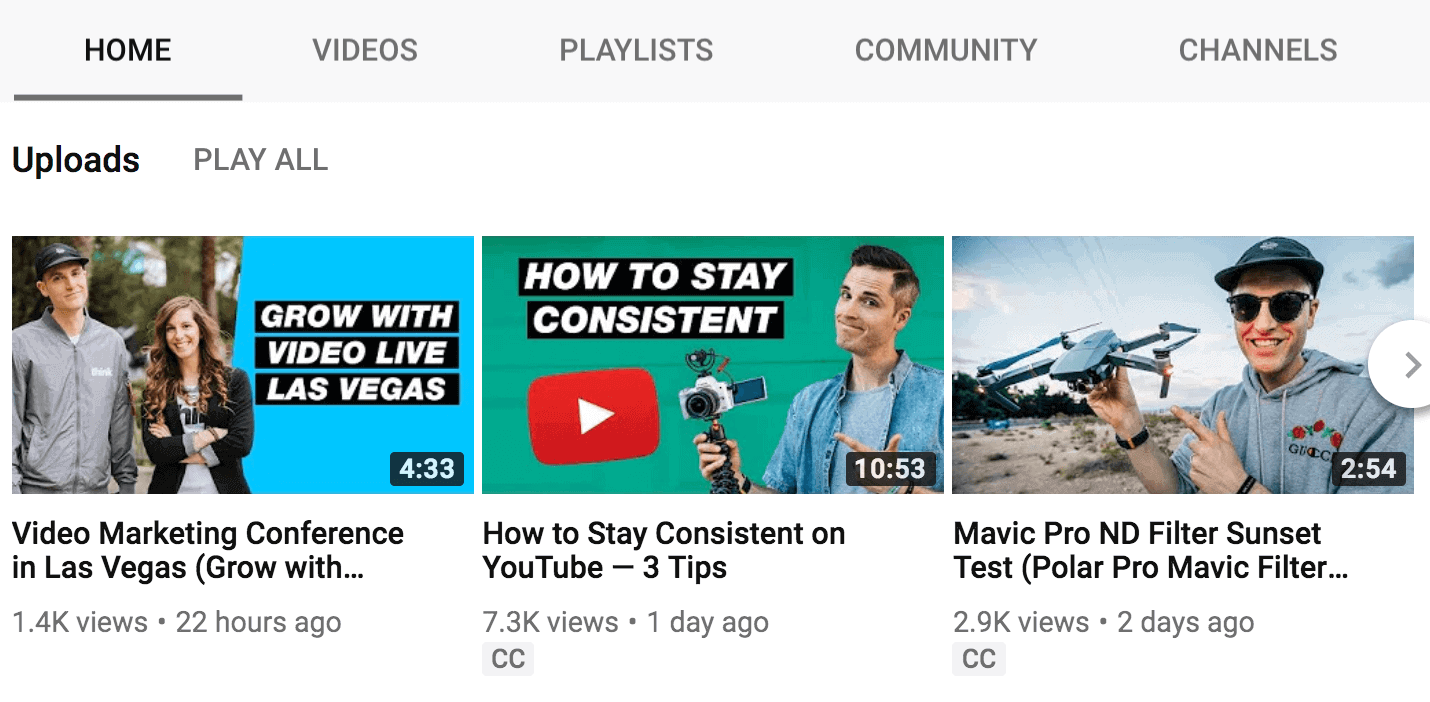The image size is (1430, 702).
Task: Click CC badge under How to Stay Consistent
Action: (x=508, y=659)
